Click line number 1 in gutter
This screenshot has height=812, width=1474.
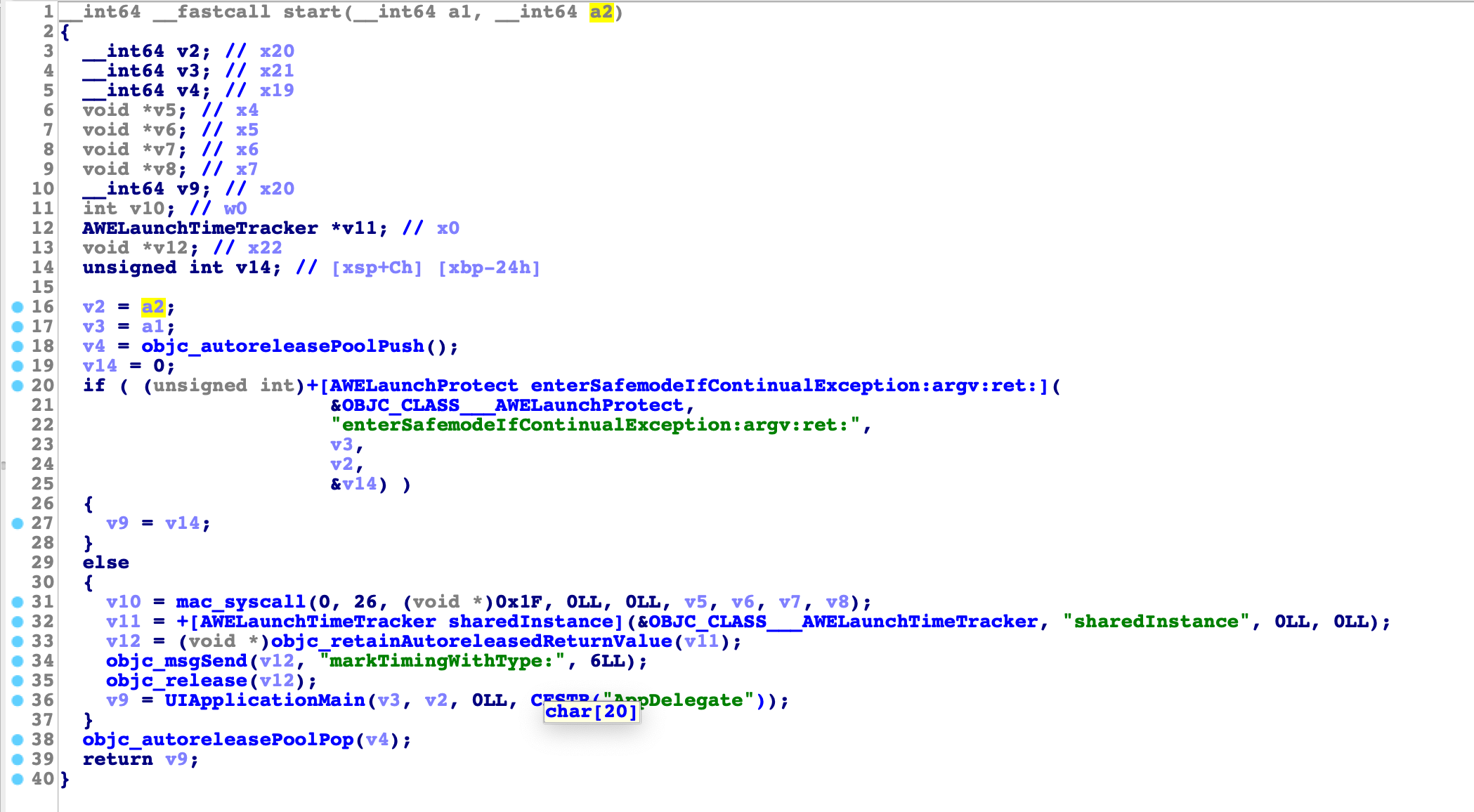(48, 12)
